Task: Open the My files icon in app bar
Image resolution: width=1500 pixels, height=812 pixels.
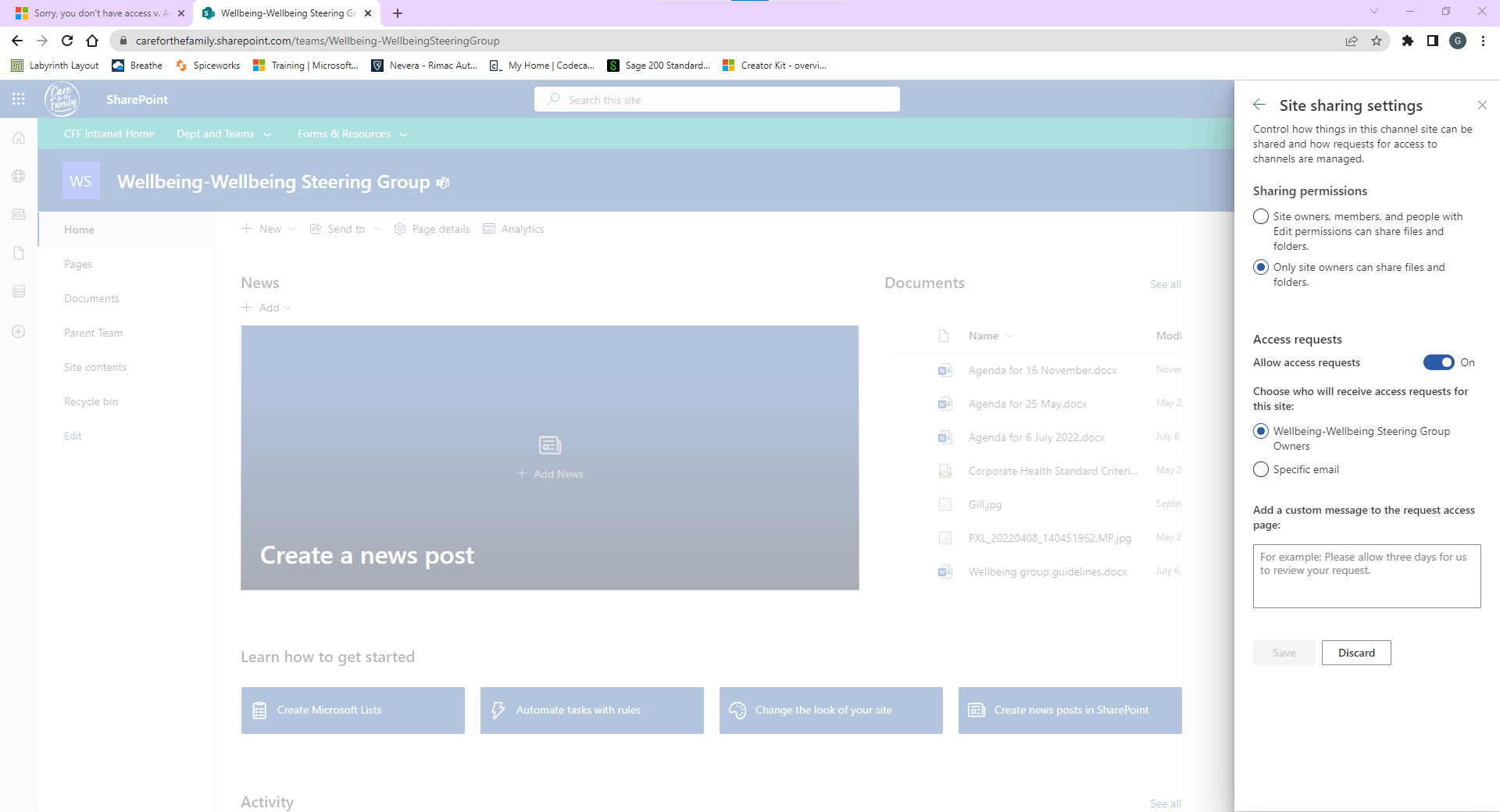Action: pyautogui.click(x=19, y=253)
